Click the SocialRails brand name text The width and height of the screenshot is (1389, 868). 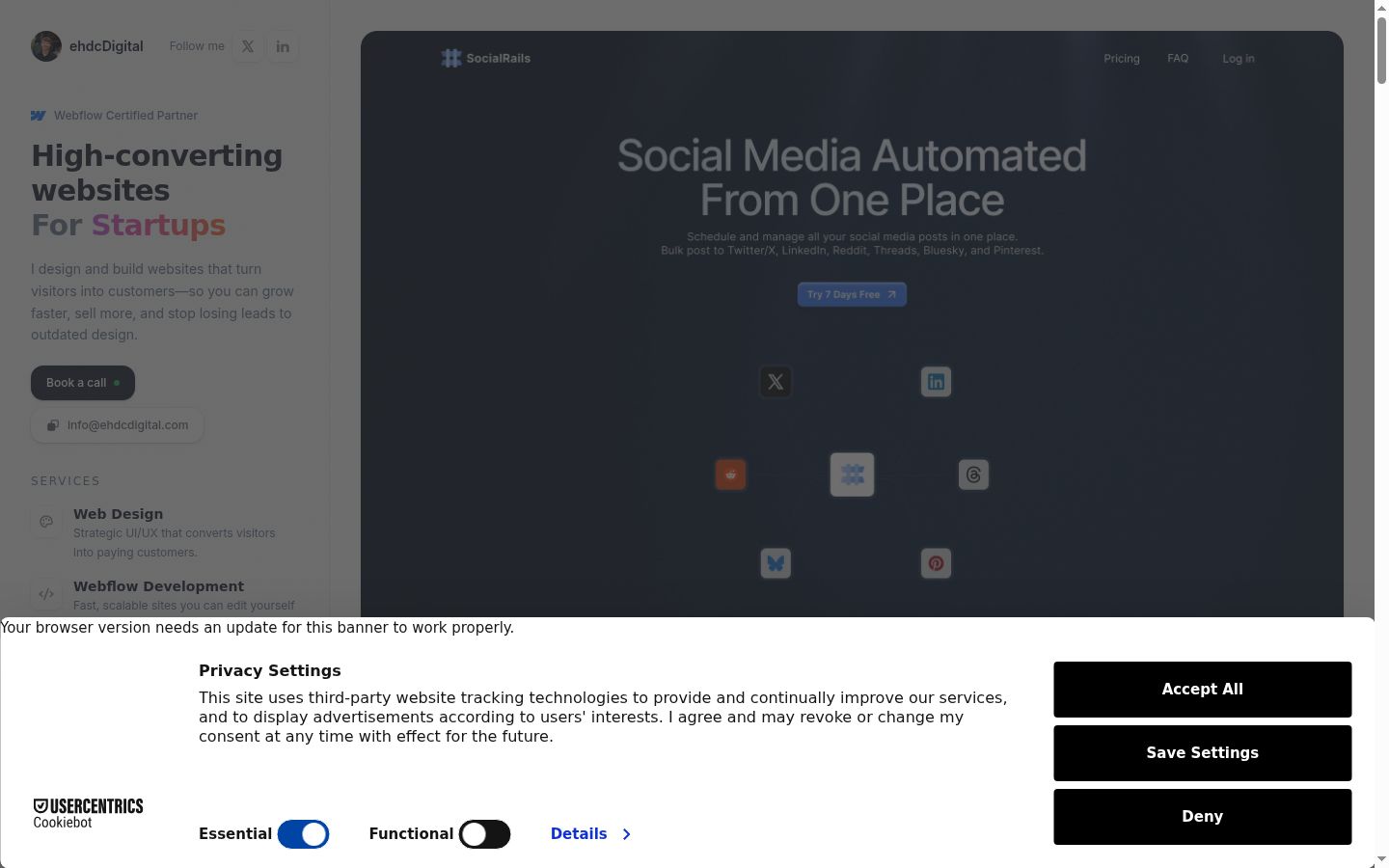[x=498, y=58]
